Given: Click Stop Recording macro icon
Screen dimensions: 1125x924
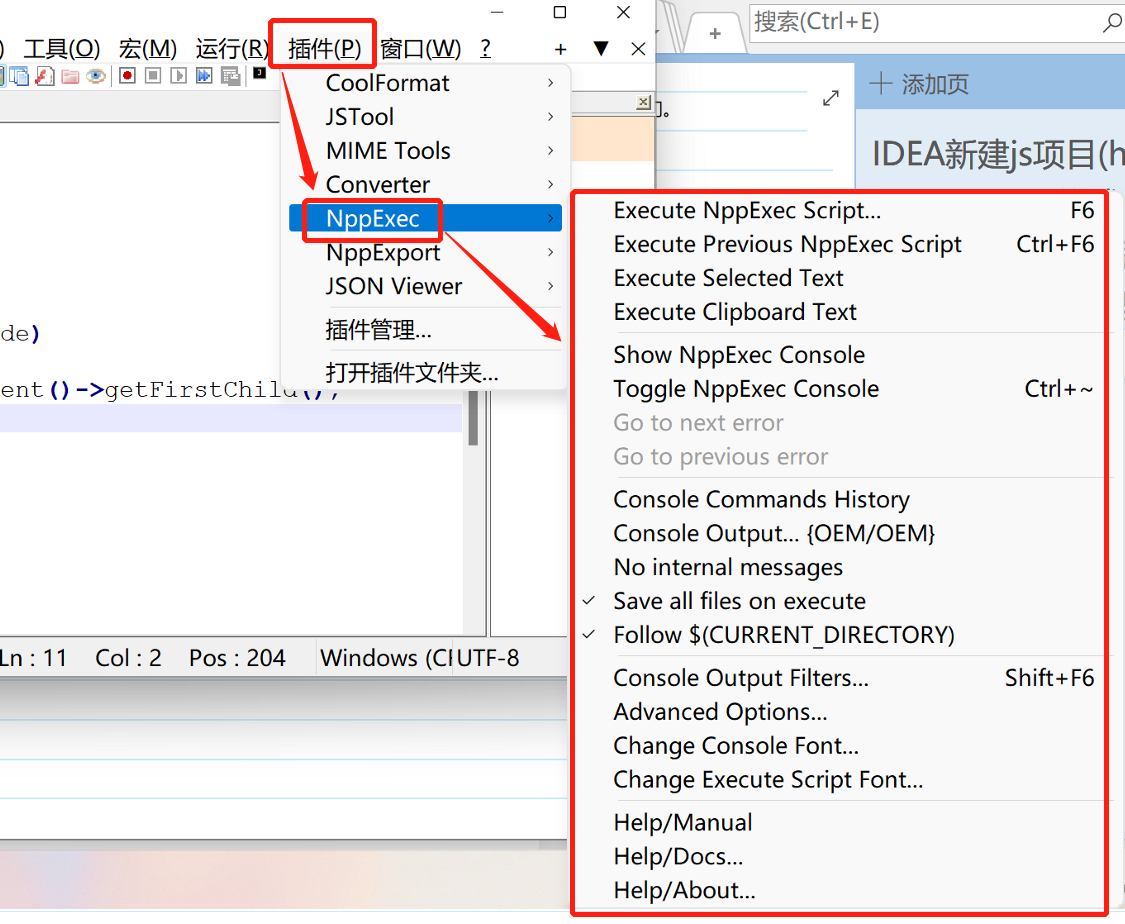Looking at the screenshot, I should coord(153,75).
